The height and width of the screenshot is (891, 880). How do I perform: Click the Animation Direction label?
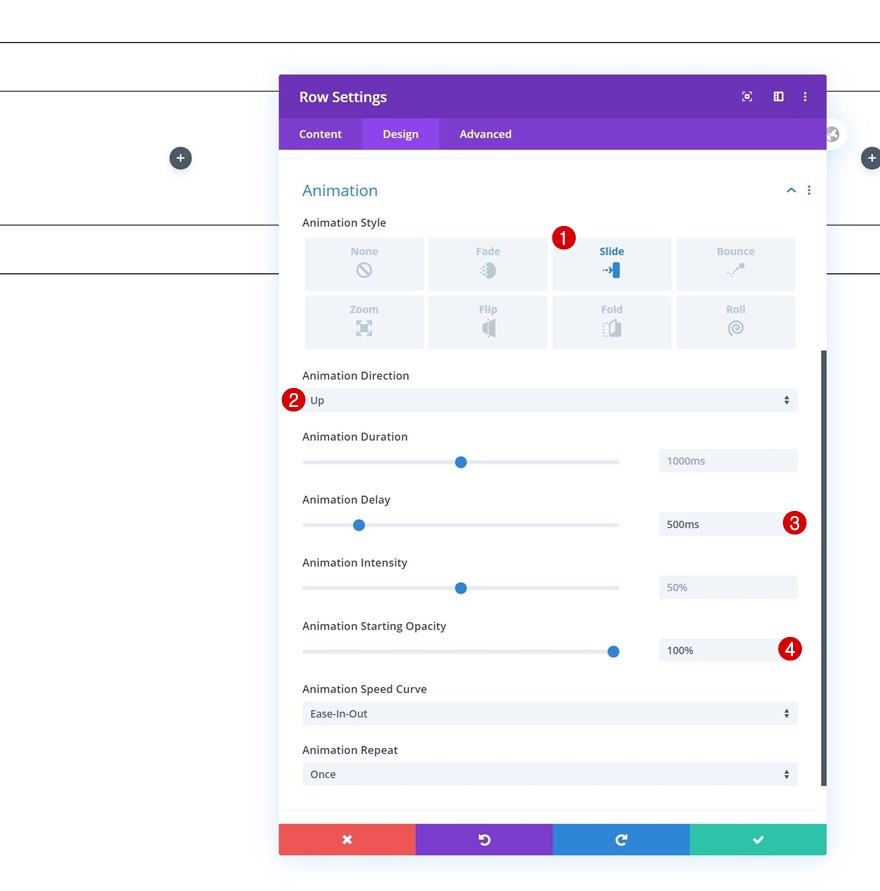(x=356, y=376)
